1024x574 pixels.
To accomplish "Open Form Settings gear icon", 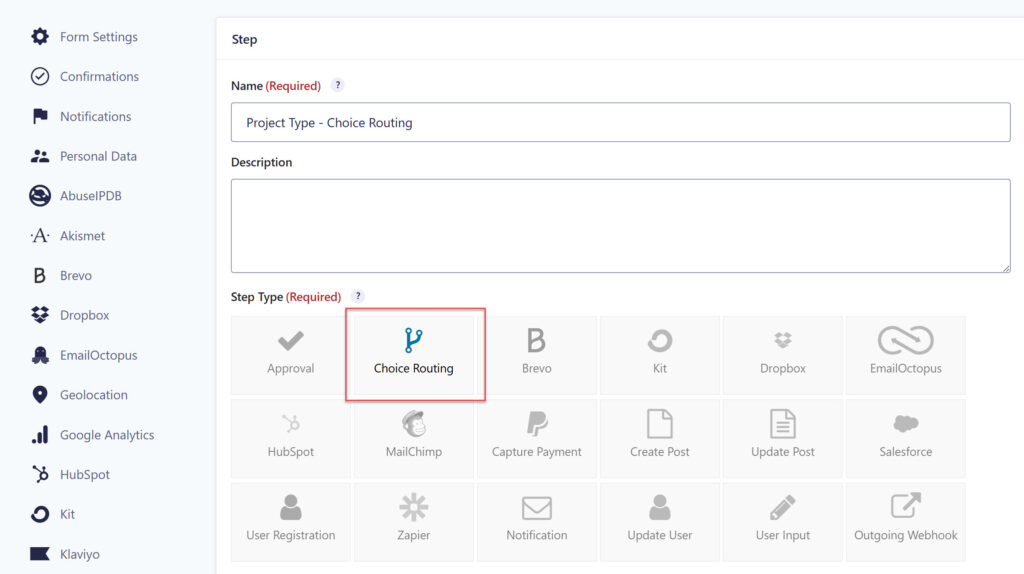I will [40, 37].
